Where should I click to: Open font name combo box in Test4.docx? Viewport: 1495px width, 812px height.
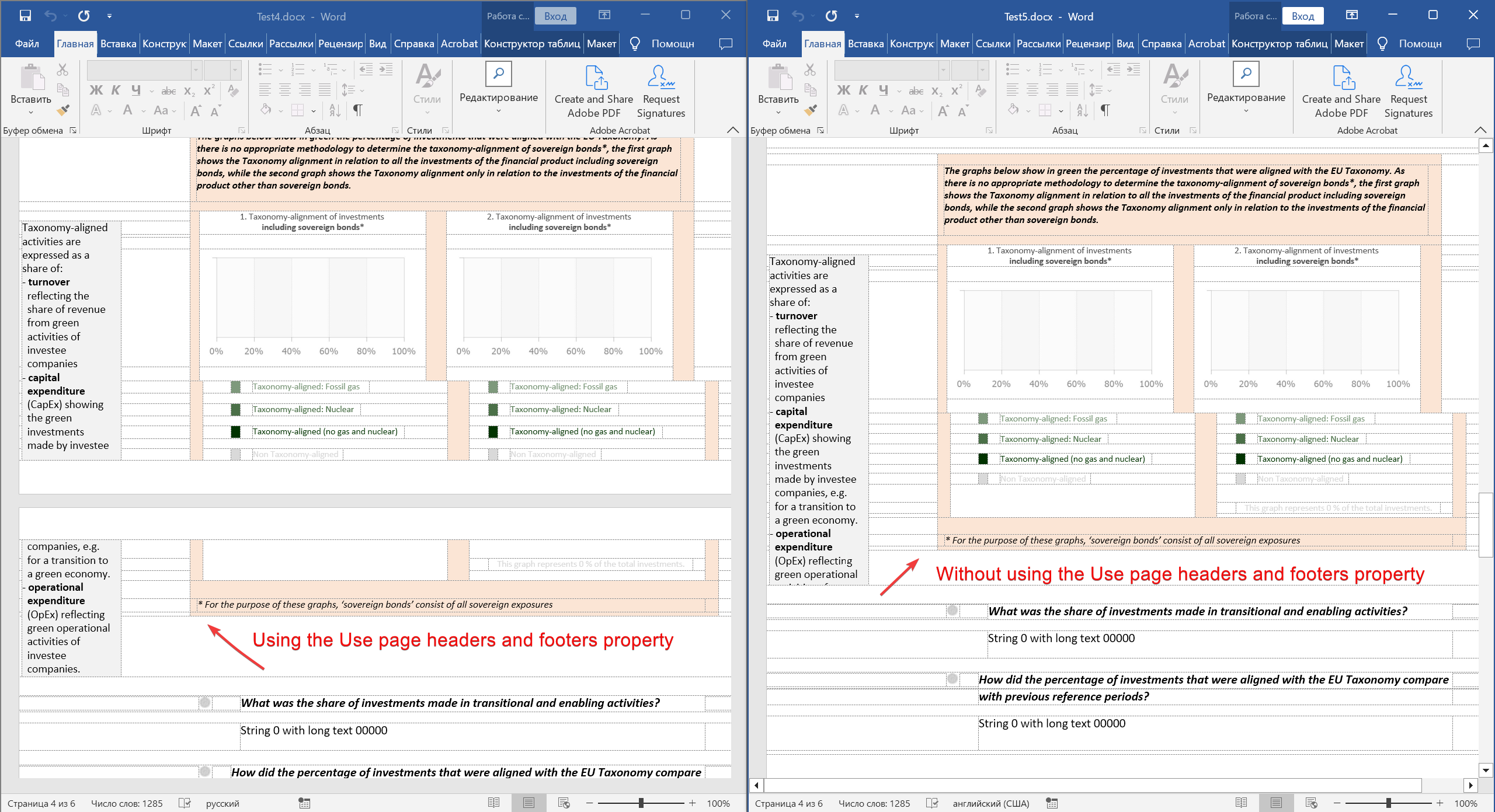[144, 71]
